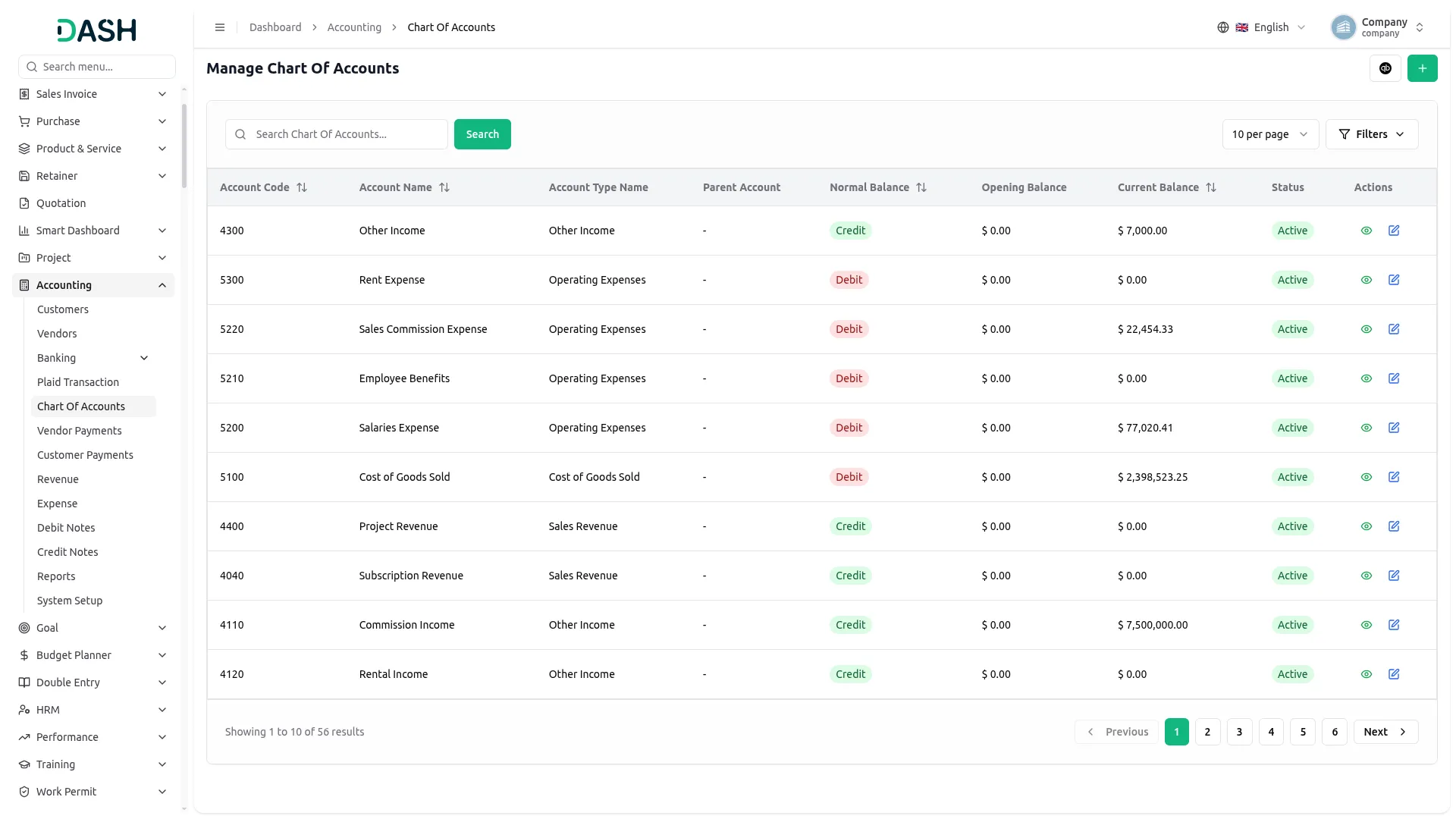This screenshot has width=1456, height=819.
Task: Select Quotation in the sidebar
Action: pyautogui.click(x=61, y=203)
